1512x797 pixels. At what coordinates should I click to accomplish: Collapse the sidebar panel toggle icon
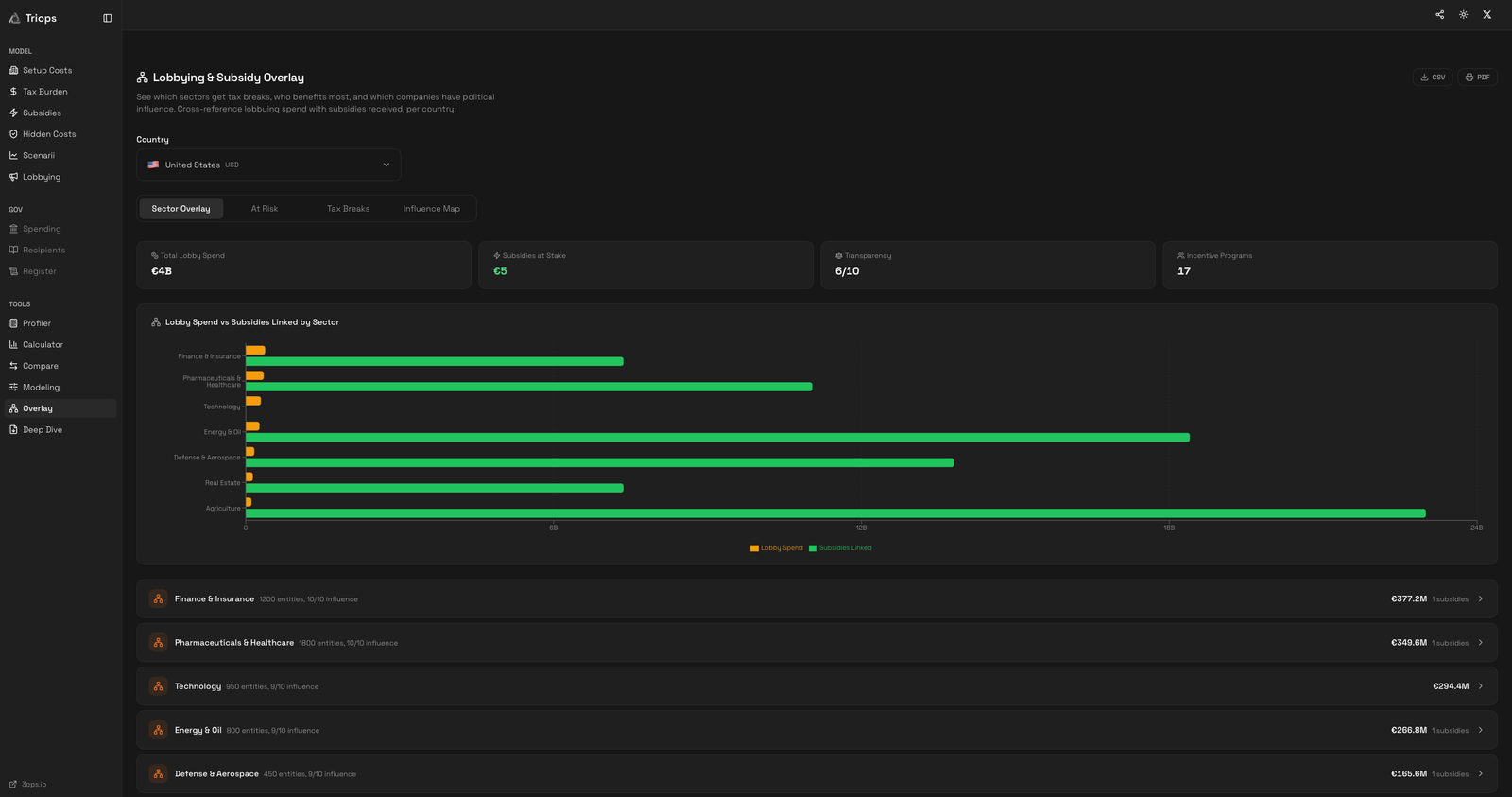pos(108,18)
